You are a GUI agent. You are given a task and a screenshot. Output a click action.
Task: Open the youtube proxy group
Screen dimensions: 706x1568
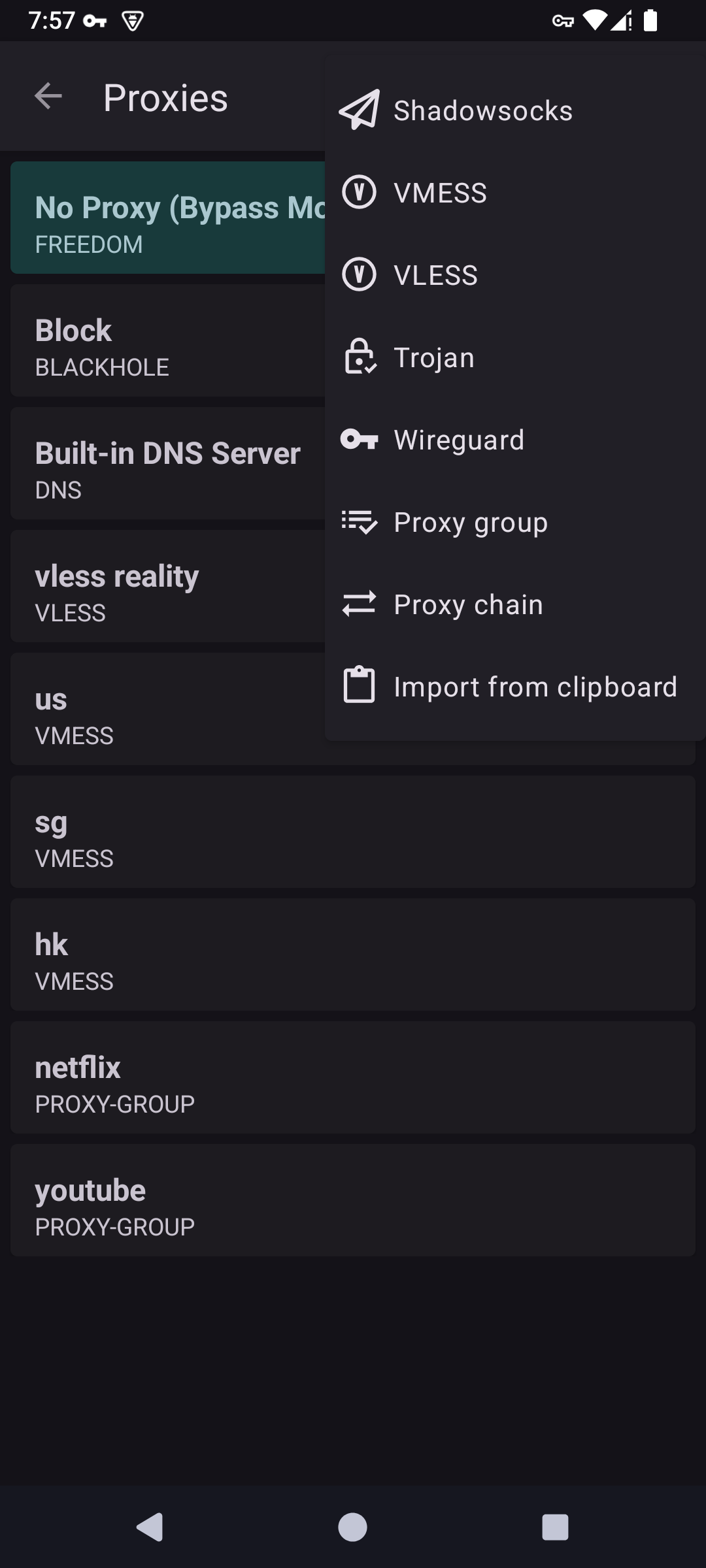point(353,1200)
